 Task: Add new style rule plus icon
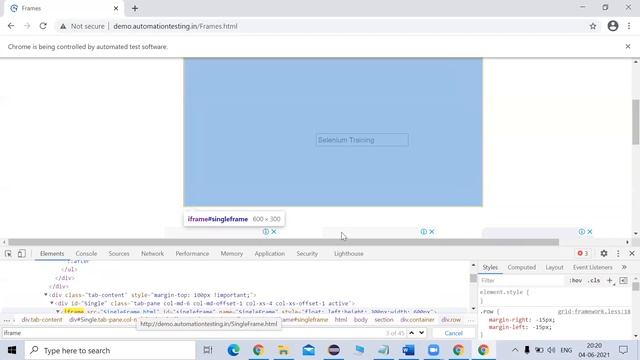click(x=610, y=280)
